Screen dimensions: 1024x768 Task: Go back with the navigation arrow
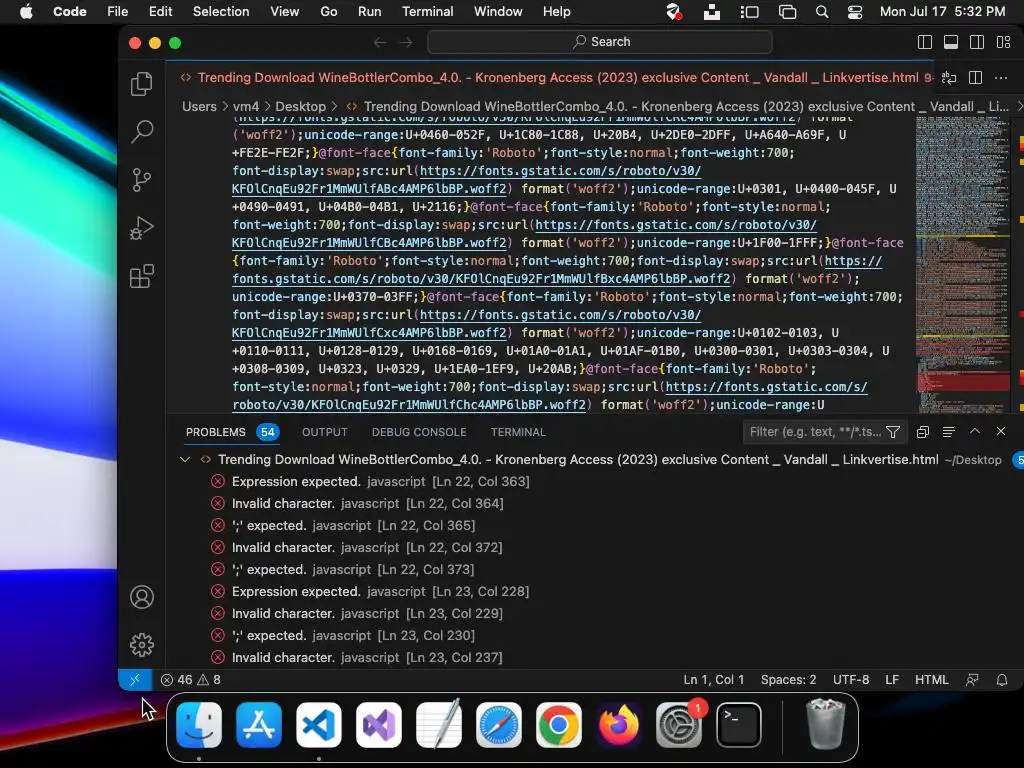[380, 42]
